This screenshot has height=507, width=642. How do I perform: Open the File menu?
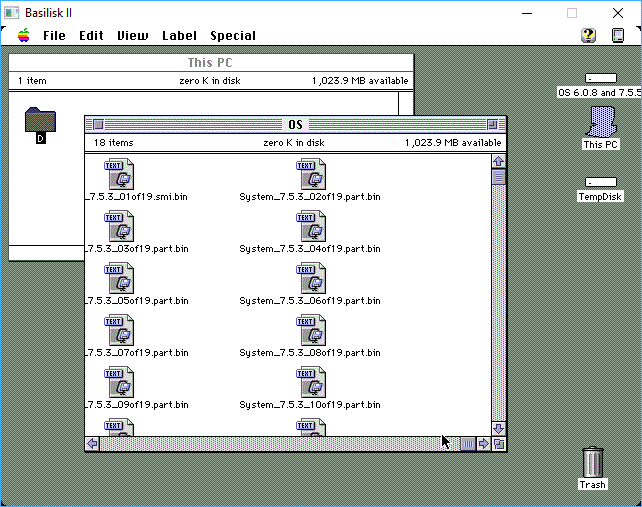[54, 36]
